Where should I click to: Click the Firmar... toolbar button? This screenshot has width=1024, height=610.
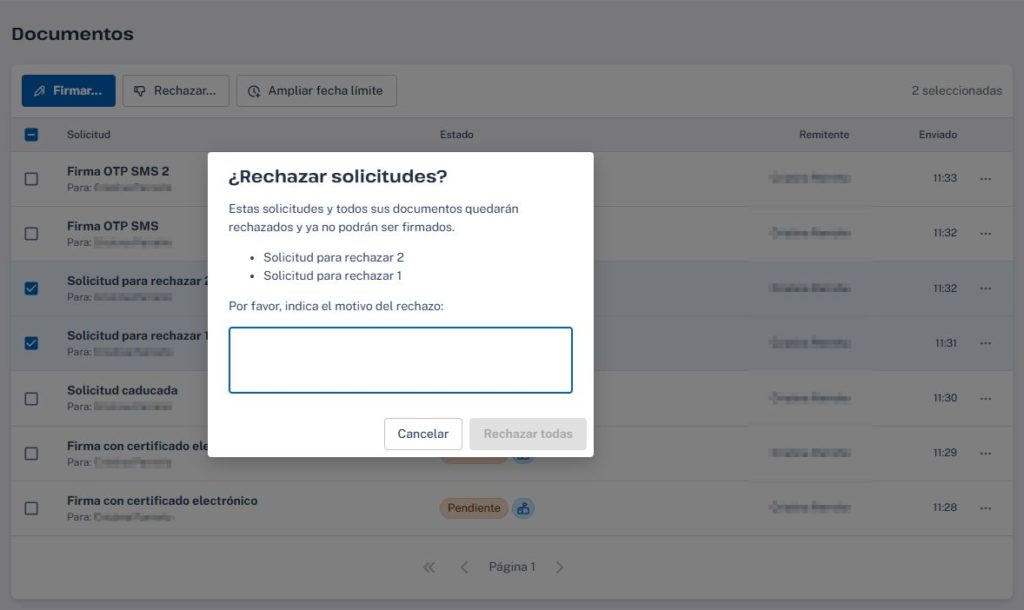[x=69, y=91]
